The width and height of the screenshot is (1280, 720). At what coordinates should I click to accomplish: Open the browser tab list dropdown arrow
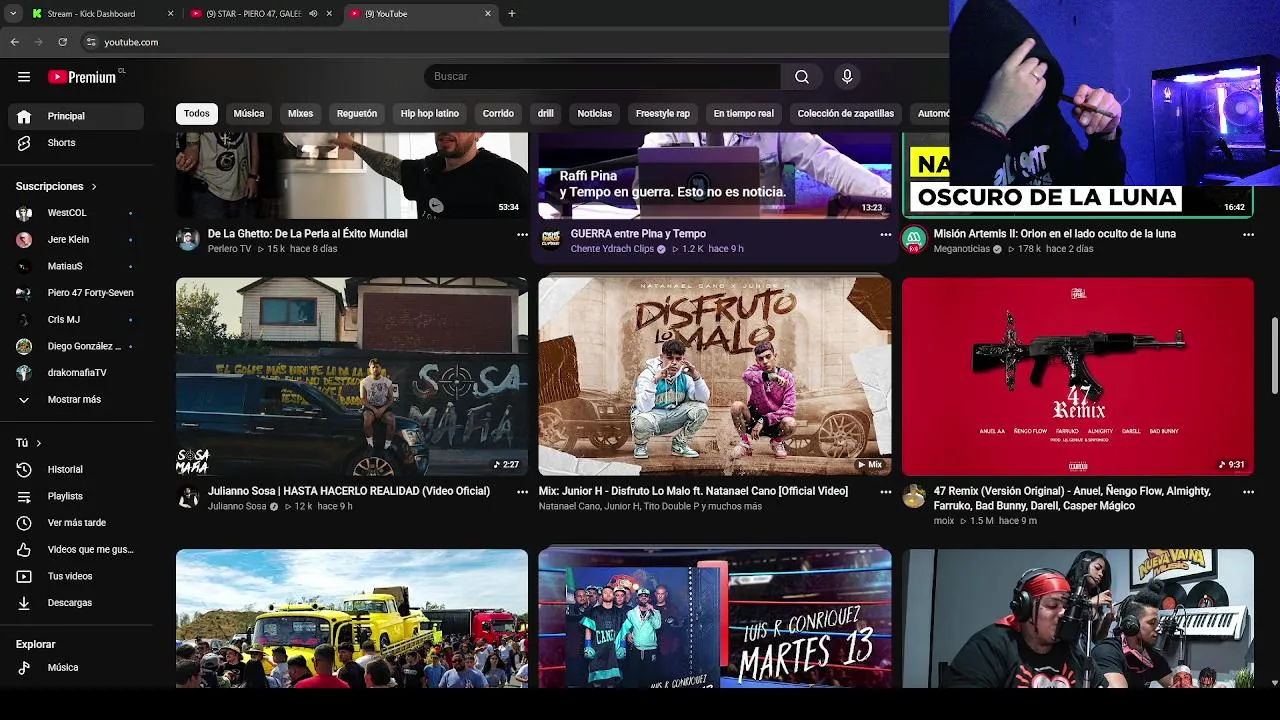pos(13,14)
